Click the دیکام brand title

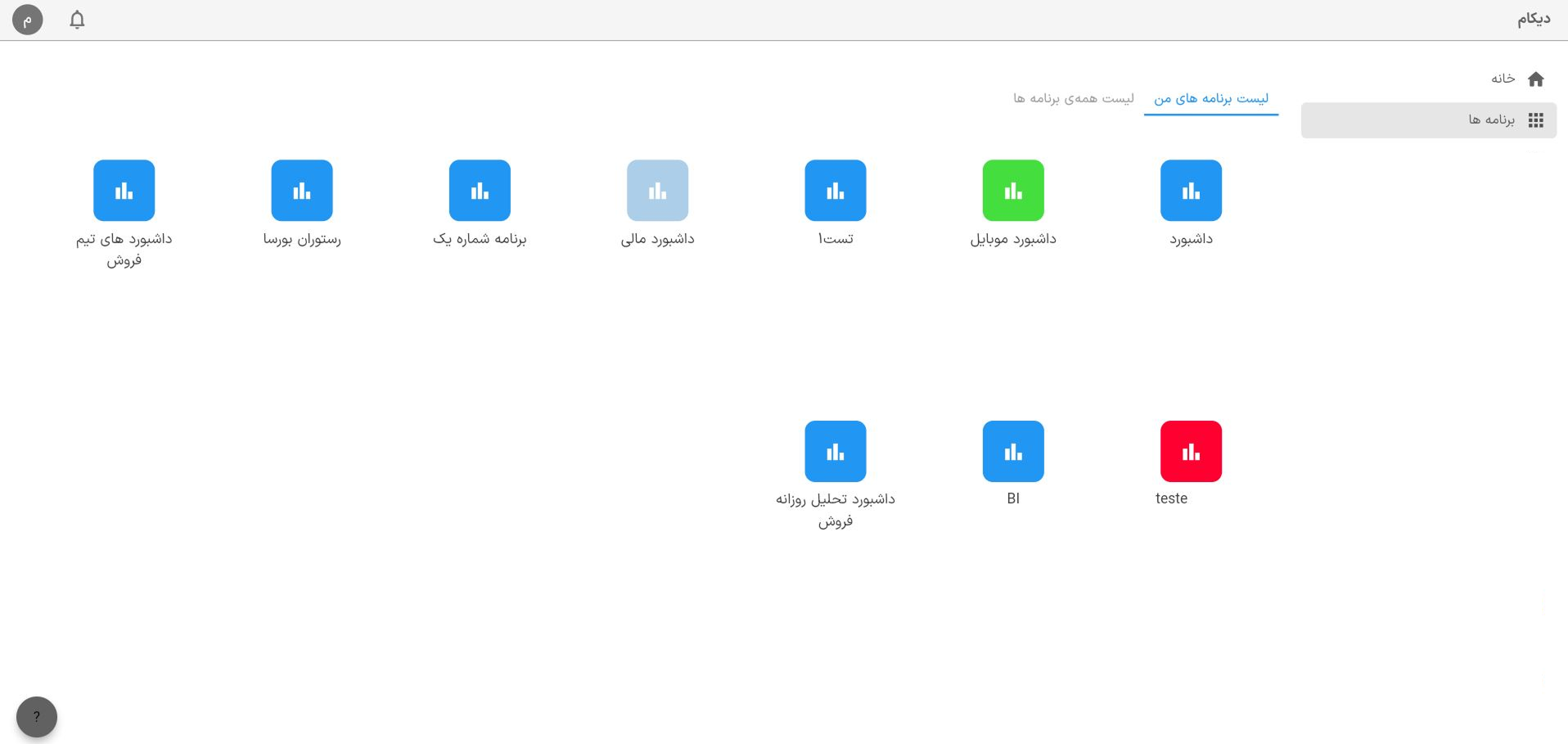tap(1534, 19)
